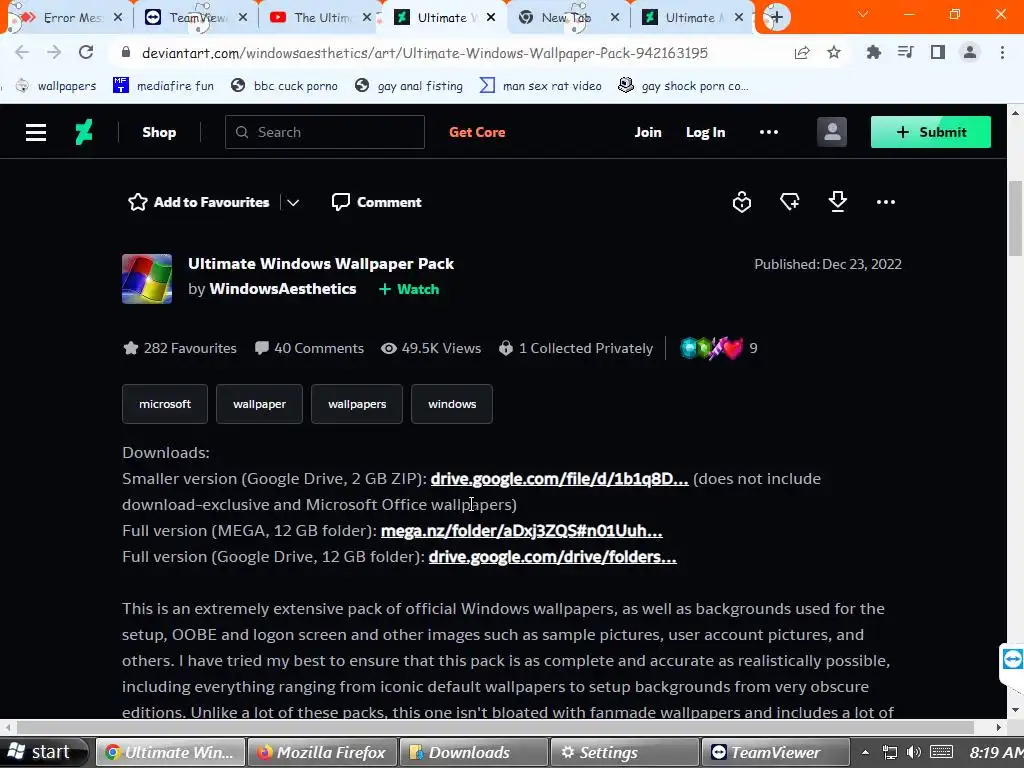Open the tab search chevron
This screenshot has width=1024, height=768.
point(863,14)
